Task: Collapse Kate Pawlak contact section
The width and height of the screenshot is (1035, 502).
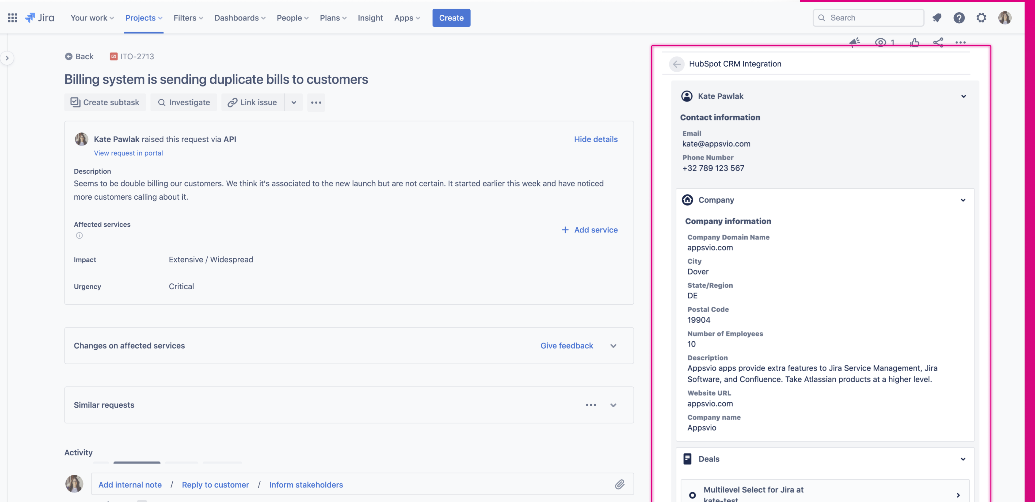Action: point(963,96)
